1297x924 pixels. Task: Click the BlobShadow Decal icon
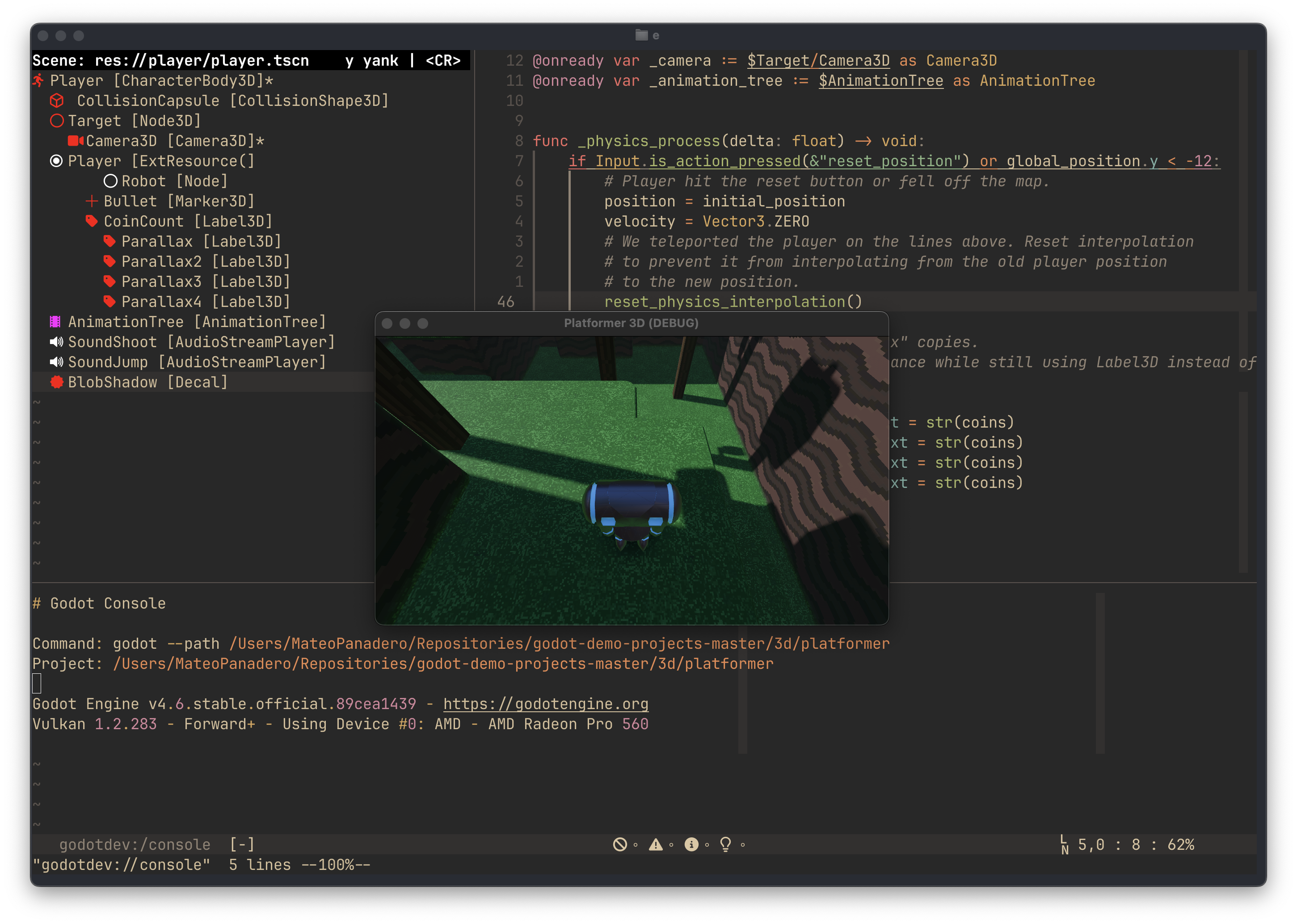(x=56, y=382)
